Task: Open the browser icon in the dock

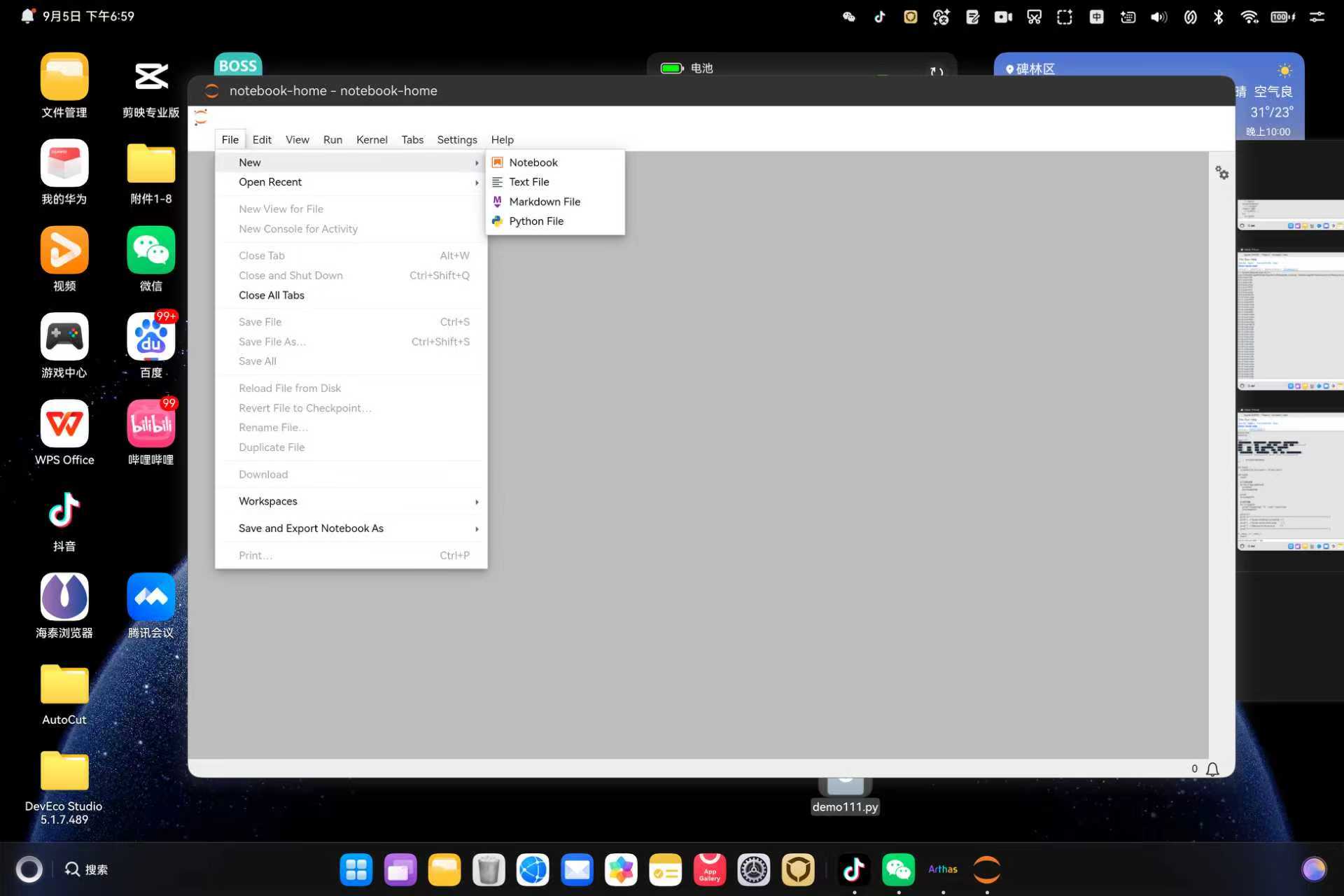Action: tap(533, 869)
